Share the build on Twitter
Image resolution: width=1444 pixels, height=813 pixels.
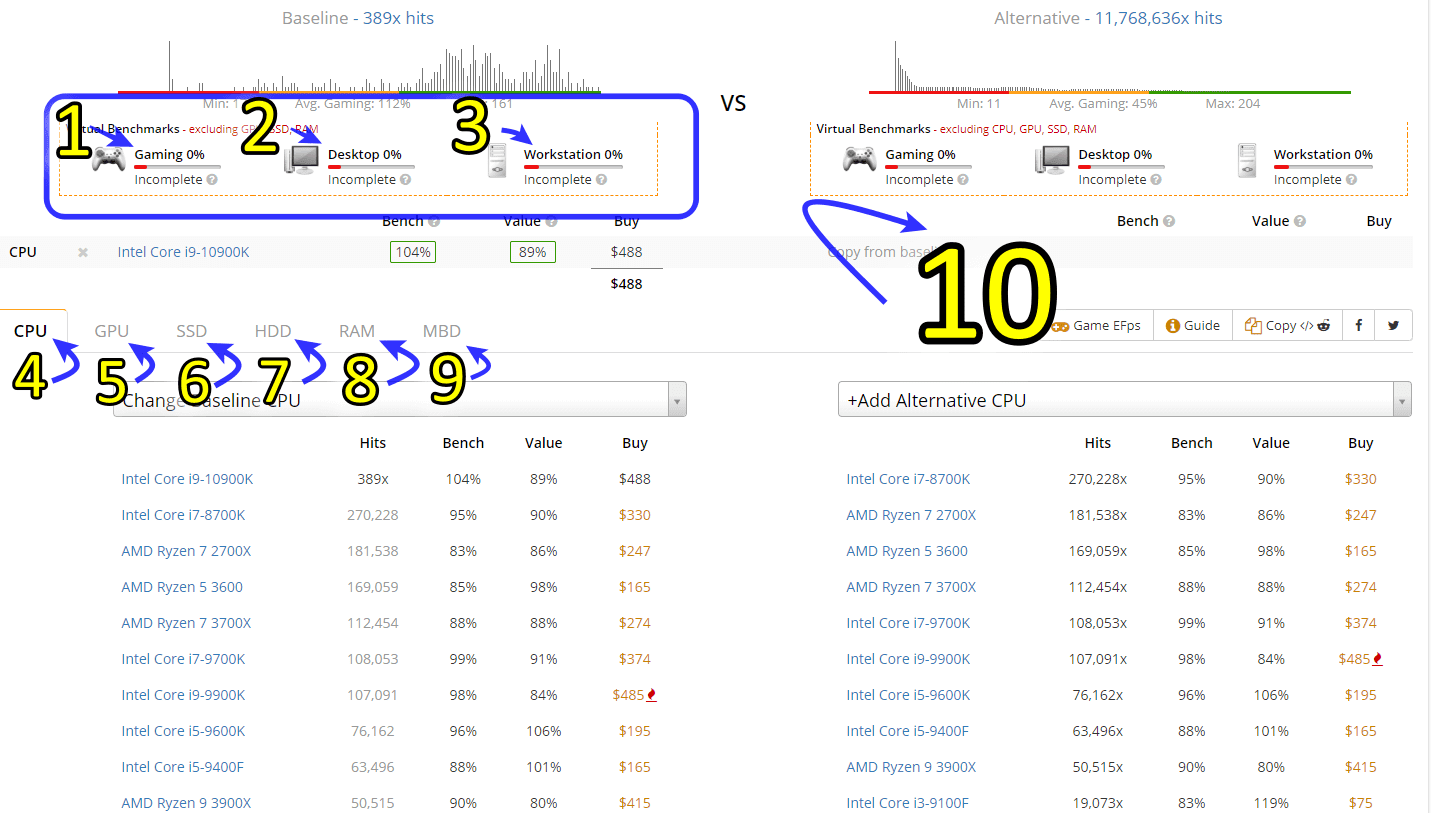tap(1393, 325)
